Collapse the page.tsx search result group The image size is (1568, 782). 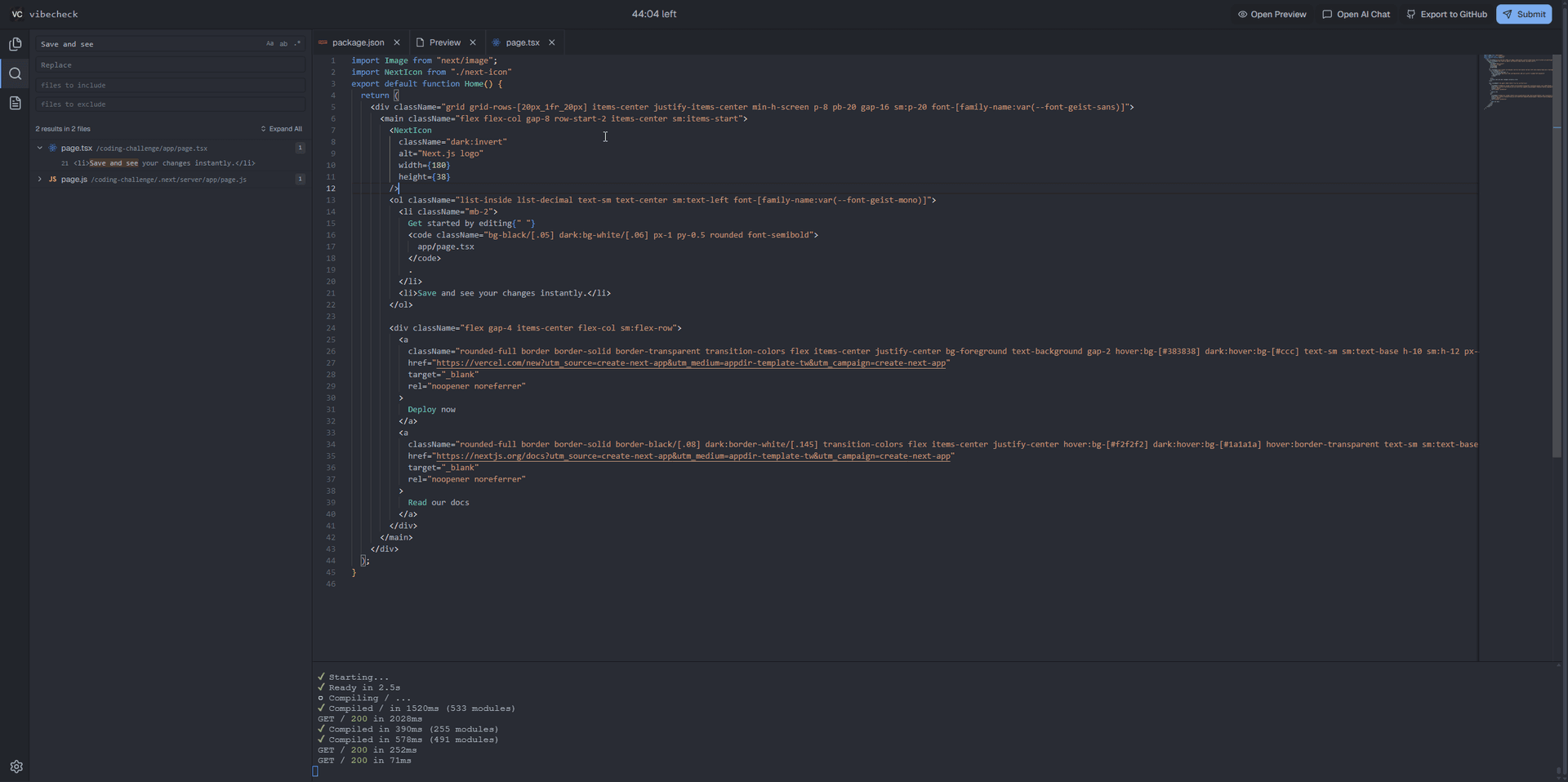(x=39, y=148)
